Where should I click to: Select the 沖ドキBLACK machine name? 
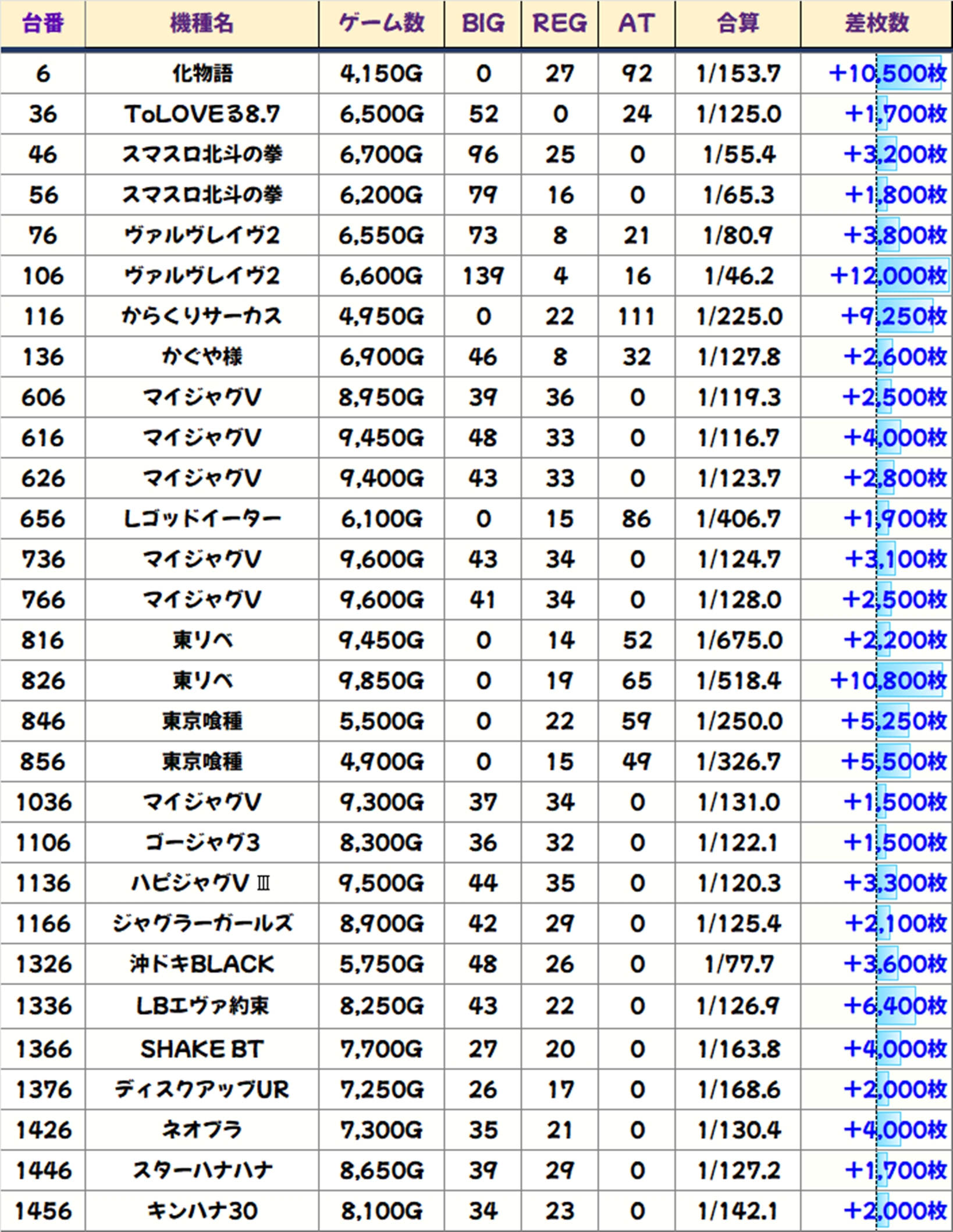point(201,964)
